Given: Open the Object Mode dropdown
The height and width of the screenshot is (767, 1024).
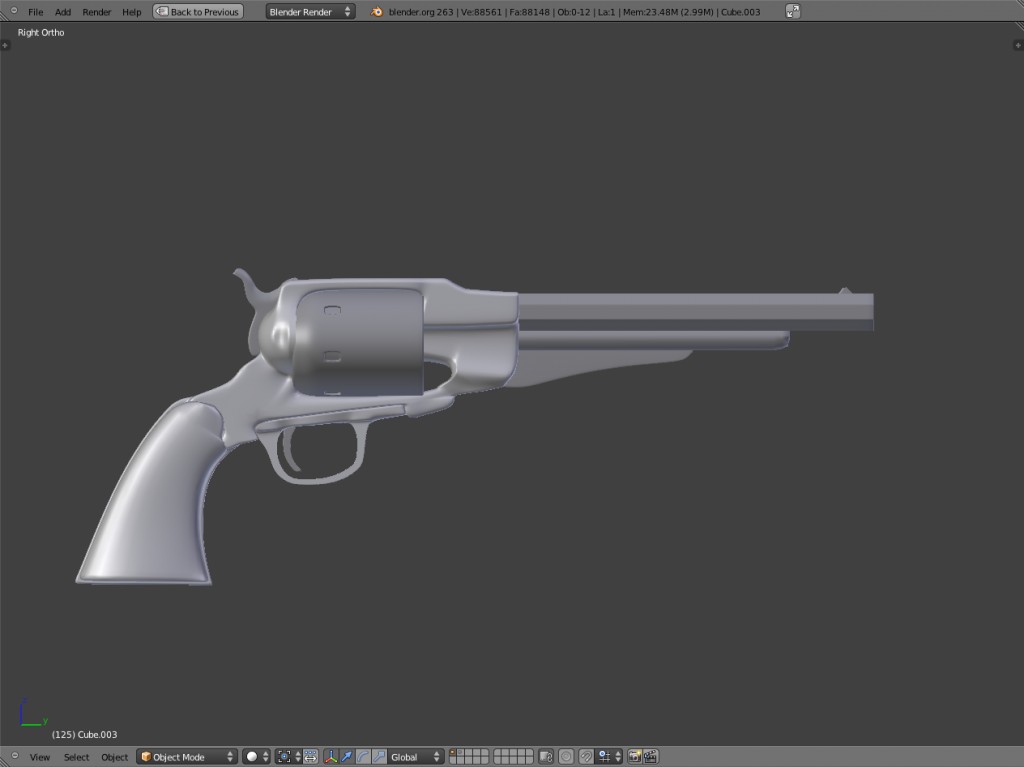Looking at the screenshot, I should [x=186, y=756].
